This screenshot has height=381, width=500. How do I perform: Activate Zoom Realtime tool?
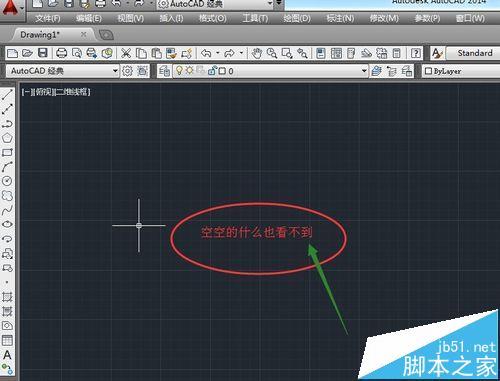tap(272, 53)
